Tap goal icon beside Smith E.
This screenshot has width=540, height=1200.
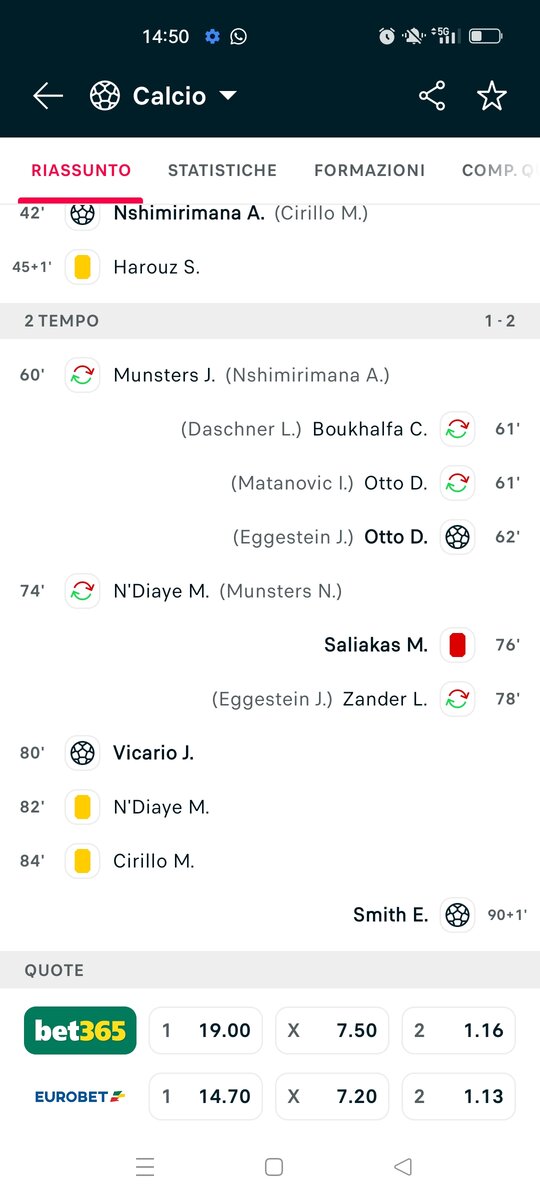coord(457,915)
